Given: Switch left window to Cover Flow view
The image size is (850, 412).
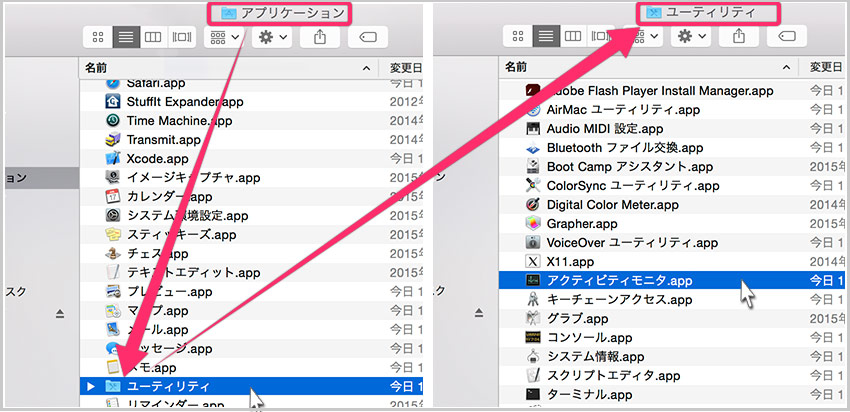Looking at the screenshot, I should tap(182, 37).
